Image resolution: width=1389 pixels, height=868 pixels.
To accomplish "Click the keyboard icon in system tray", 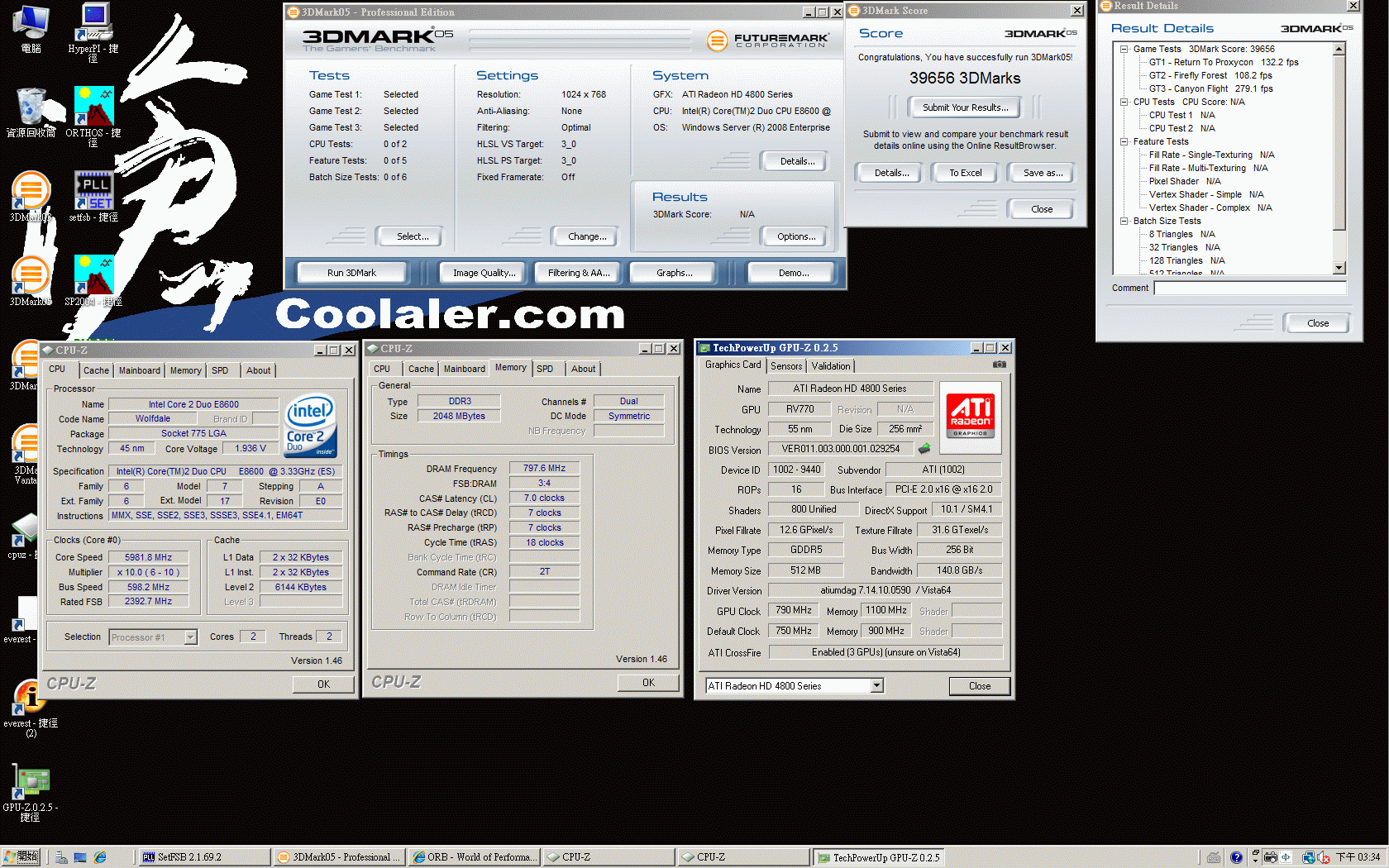I will (1214, 857).
